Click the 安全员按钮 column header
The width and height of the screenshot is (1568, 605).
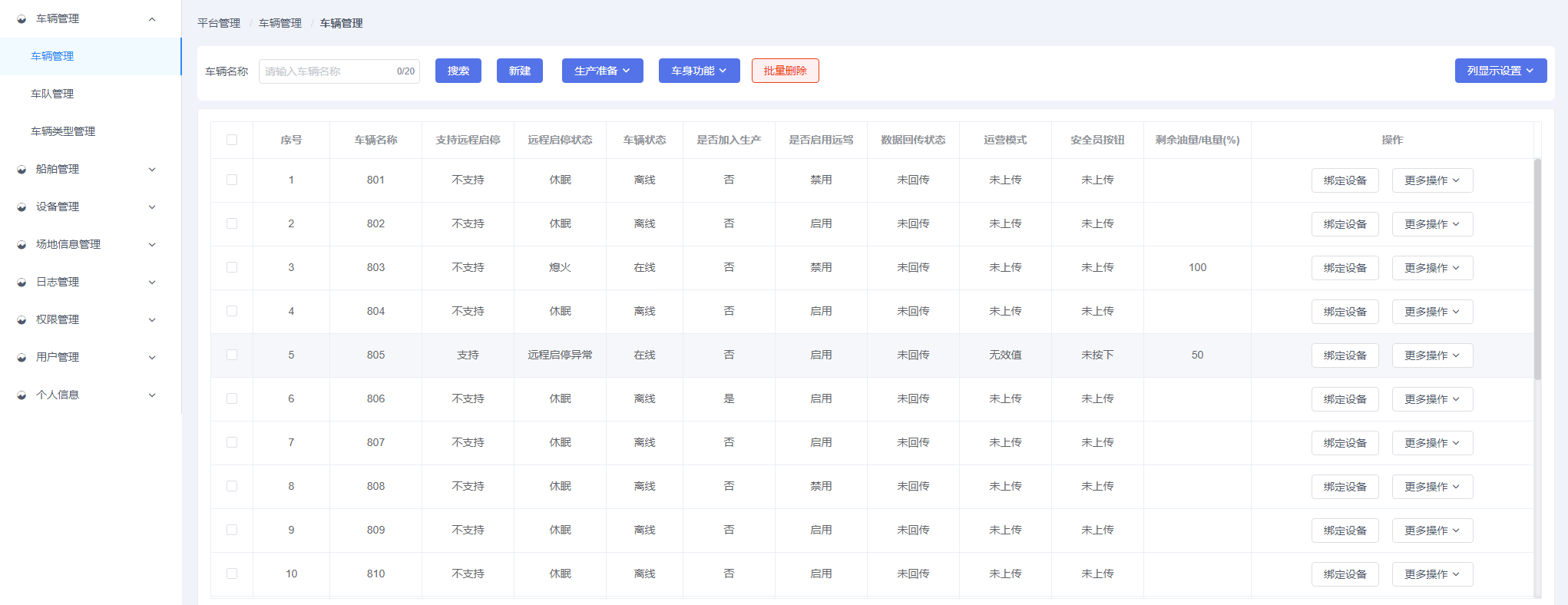pos(1097,140)
